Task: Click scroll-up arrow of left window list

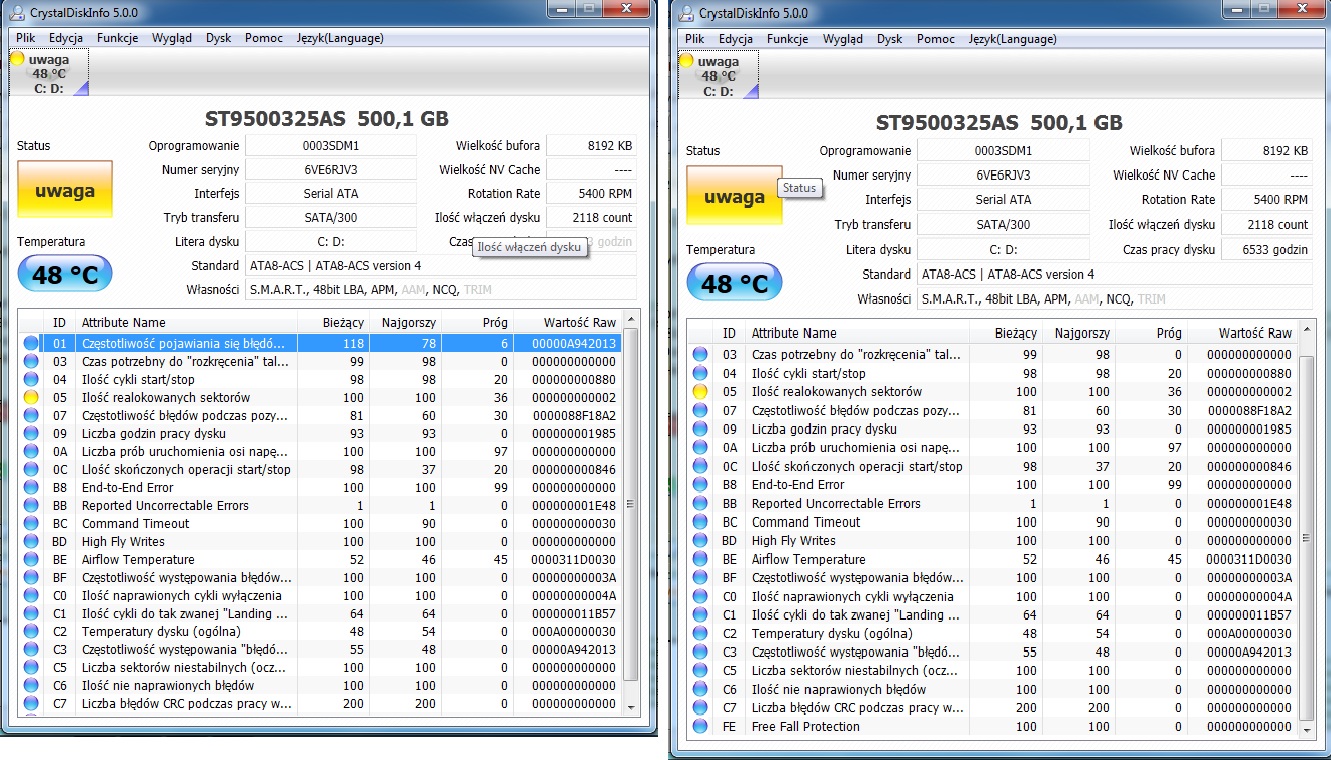Action: click(630, 319)
